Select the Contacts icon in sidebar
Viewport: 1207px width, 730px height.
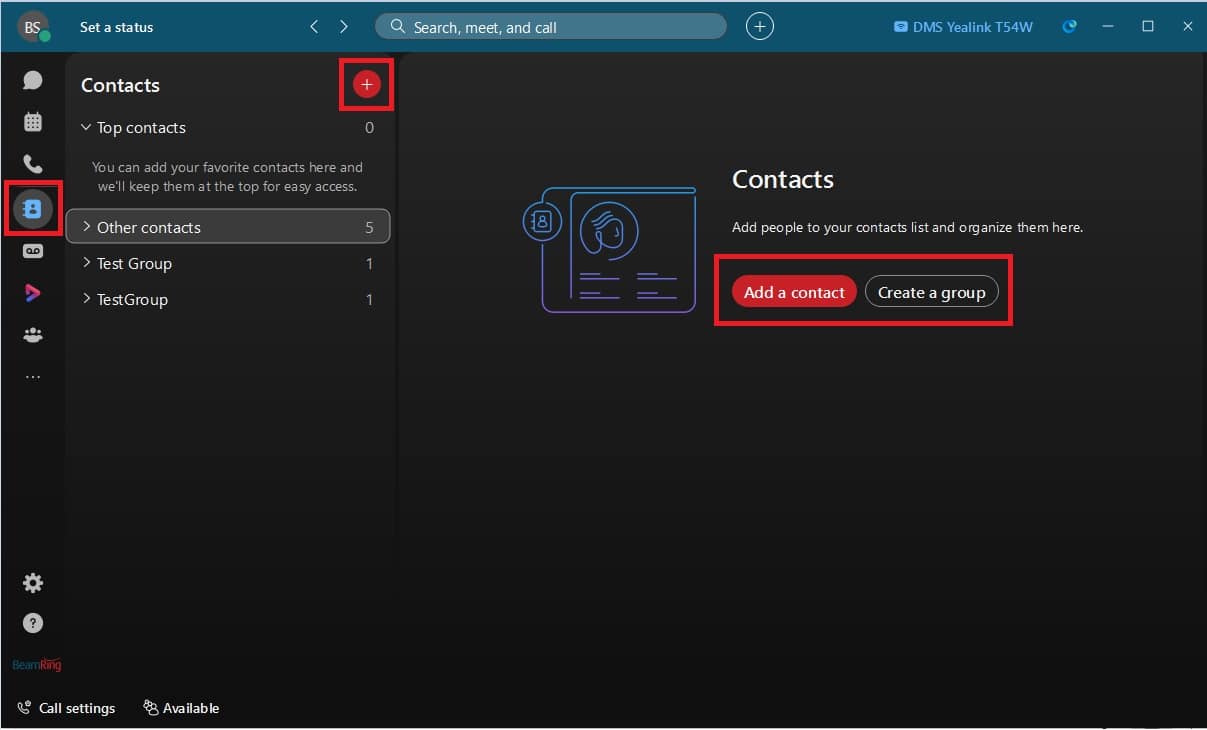pyautogui.click(x=33, y=208)
